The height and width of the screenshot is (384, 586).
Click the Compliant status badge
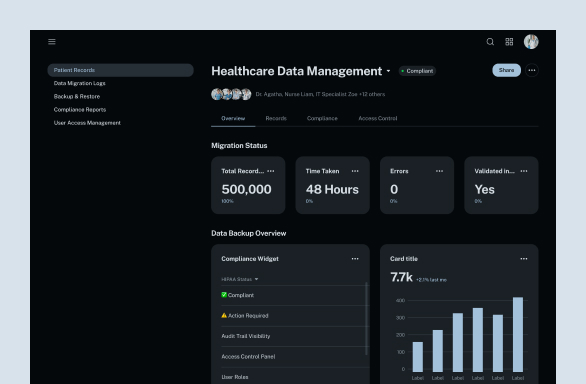coord(417,71)
